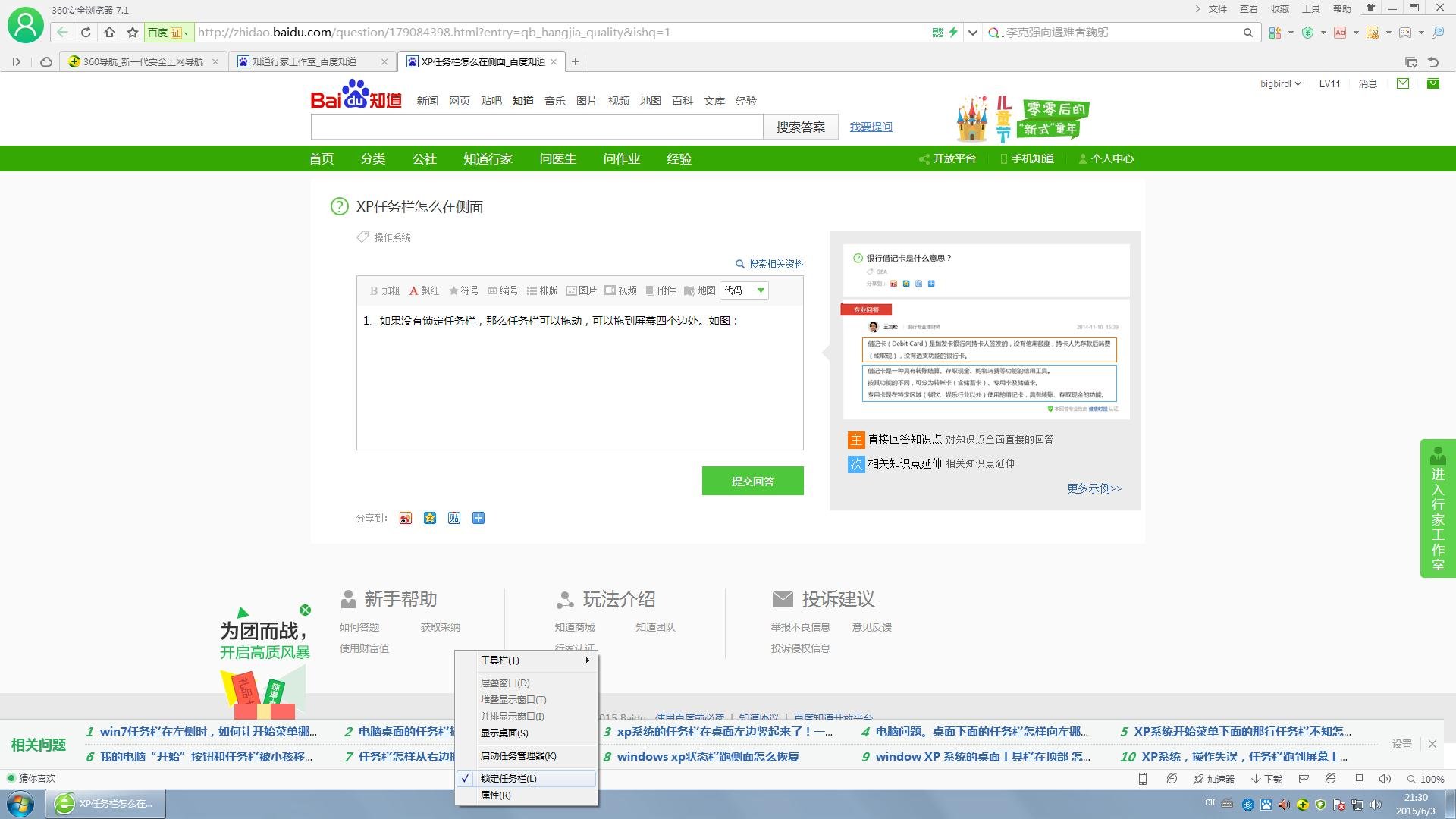
Task: Toggle 启动任务管理器 from the taskbar menu
Action: pos(518,755)
